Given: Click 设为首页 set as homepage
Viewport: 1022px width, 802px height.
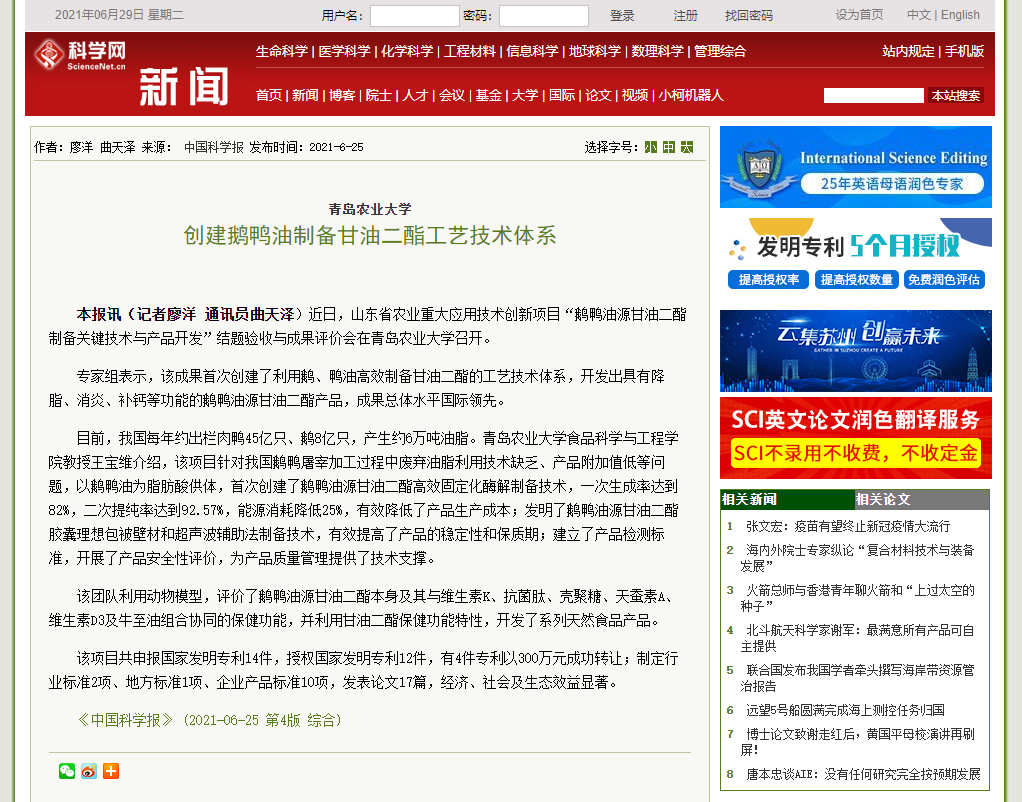Looking at the screenshot, I should (x=860, y=15).
